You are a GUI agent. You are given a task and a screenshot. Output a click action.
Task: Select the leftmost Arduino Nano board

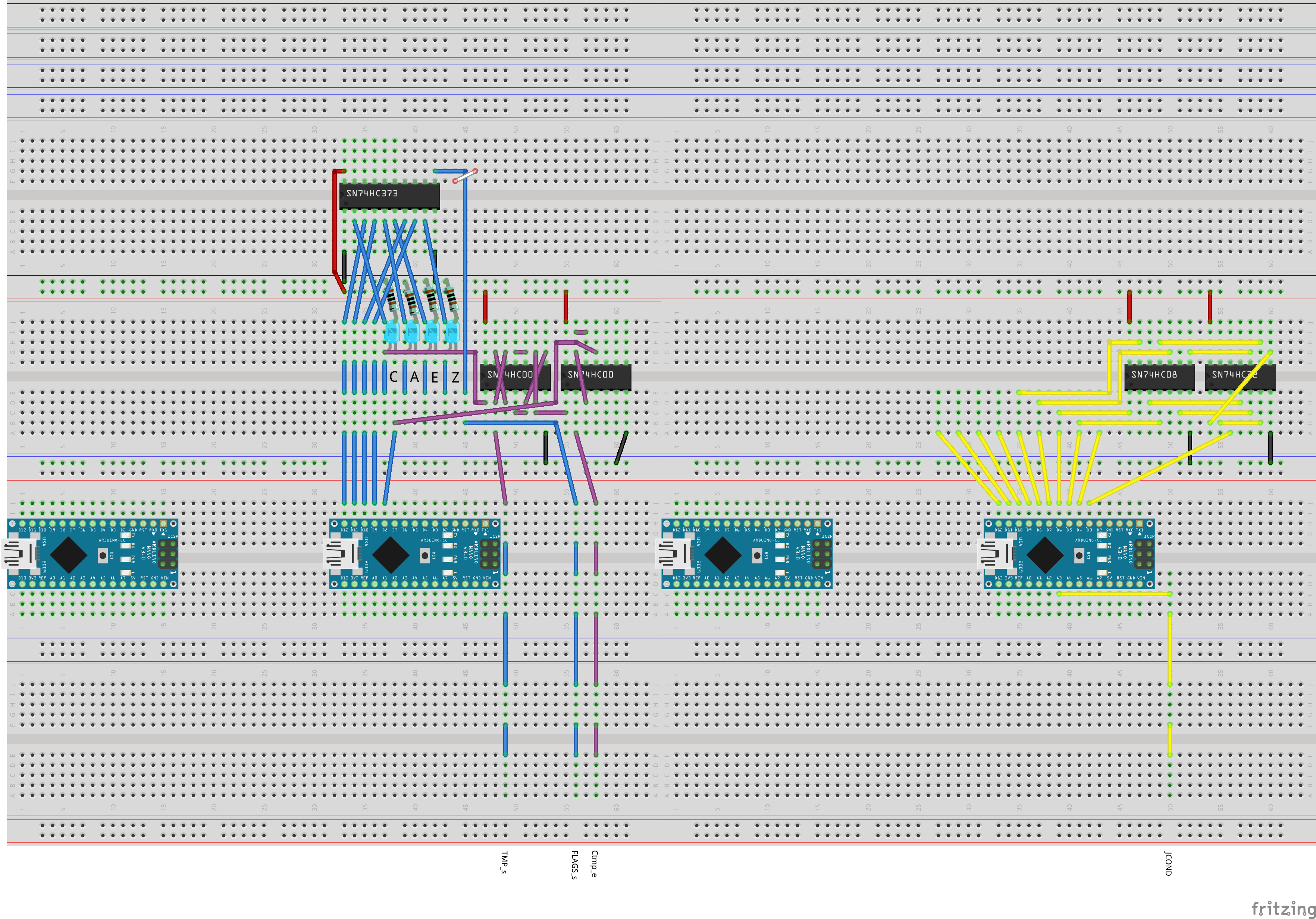click(x=93, y=554)
